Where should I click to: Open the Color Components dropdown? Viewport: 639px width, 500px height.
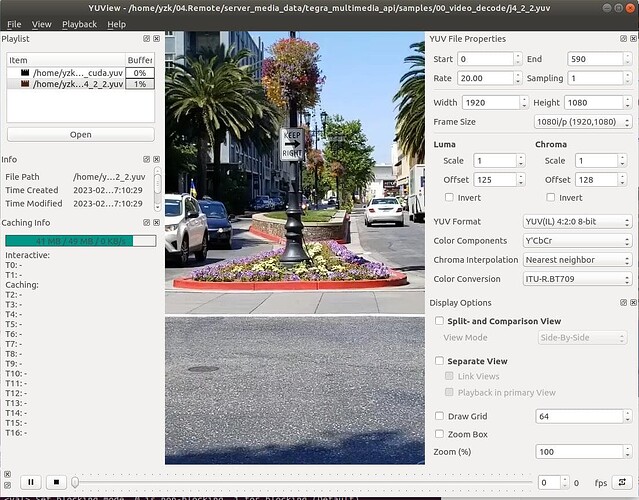[577, 241]
